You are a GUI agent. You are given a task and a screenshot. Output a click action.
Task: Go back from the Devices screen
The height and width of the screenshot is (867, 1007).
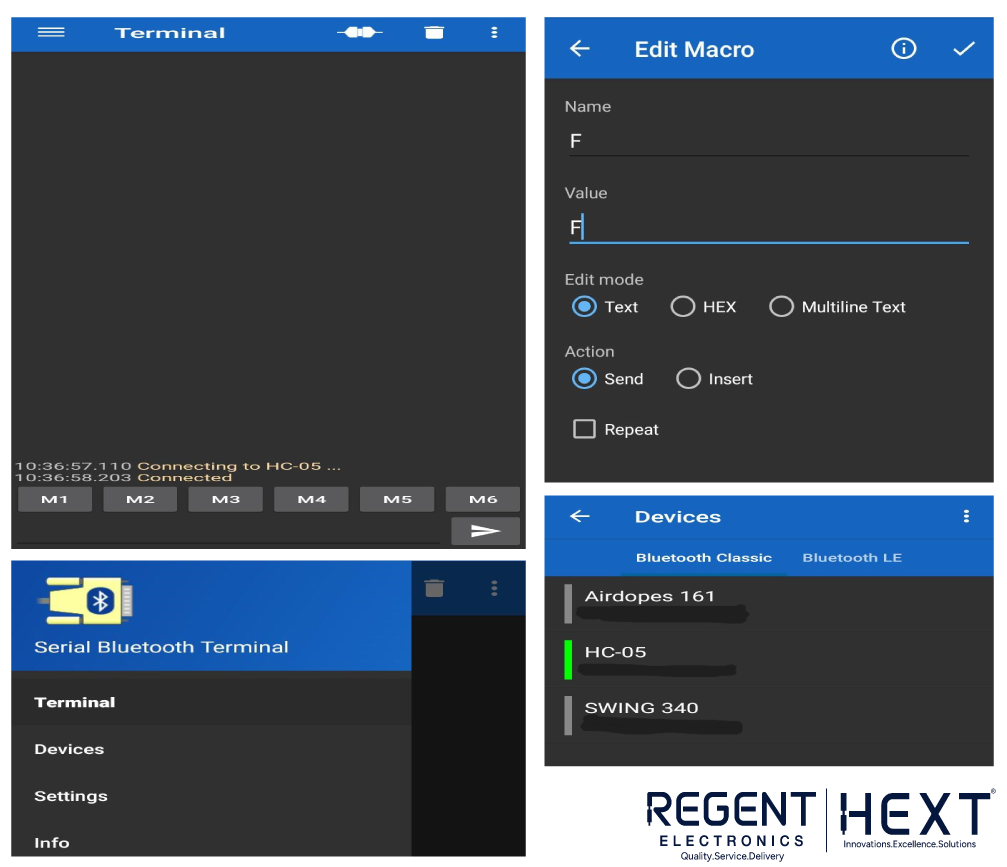tap(580, 516)
